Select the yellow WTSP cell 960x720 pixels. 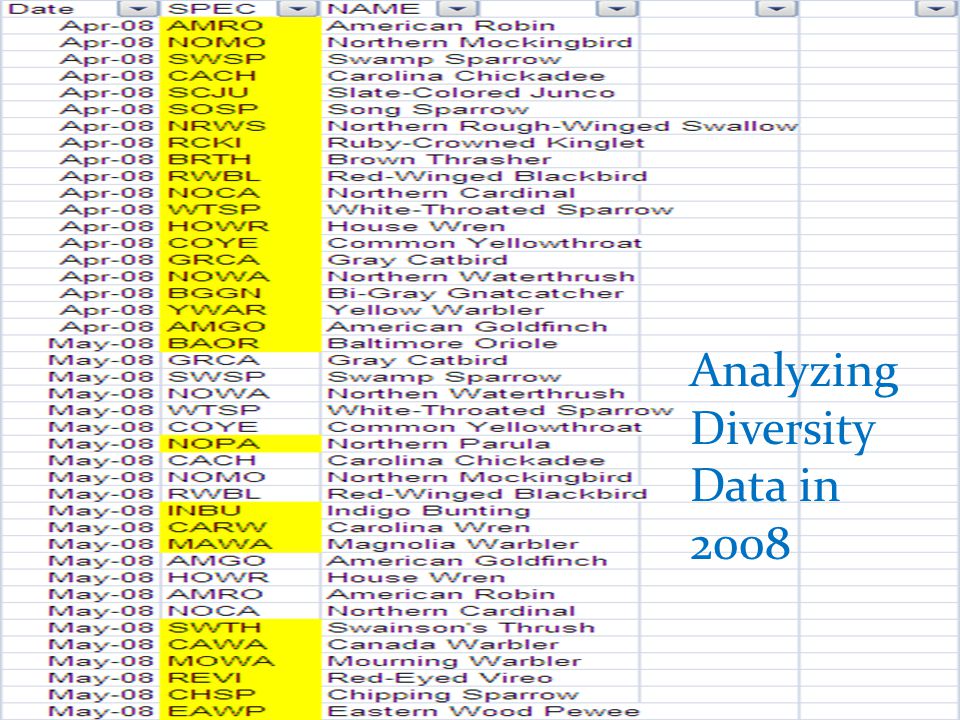pos(240,209)
